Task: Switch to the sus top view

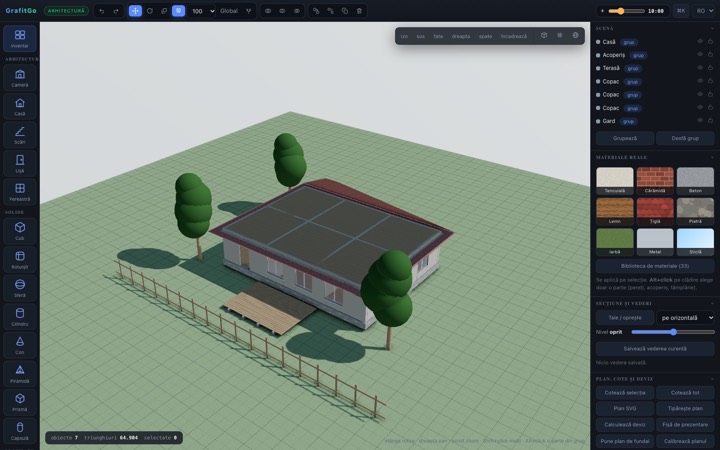Action: [x=421, y=36]
